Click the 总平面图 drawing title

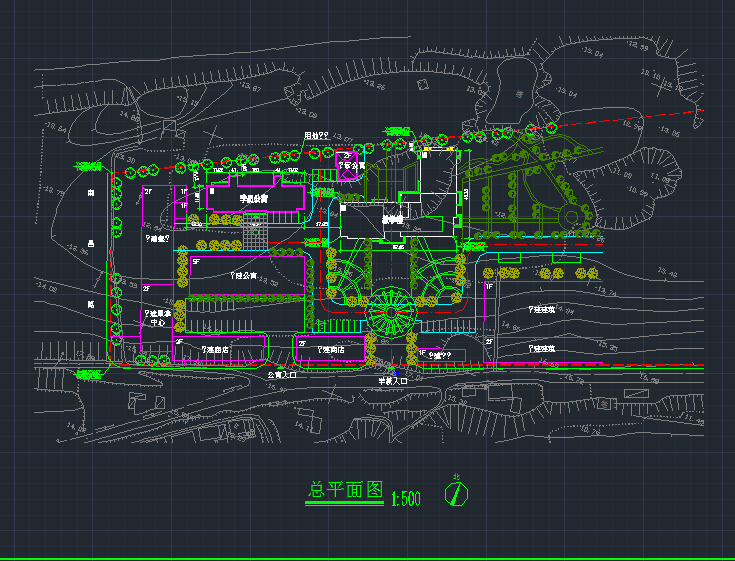click(345, 490)
